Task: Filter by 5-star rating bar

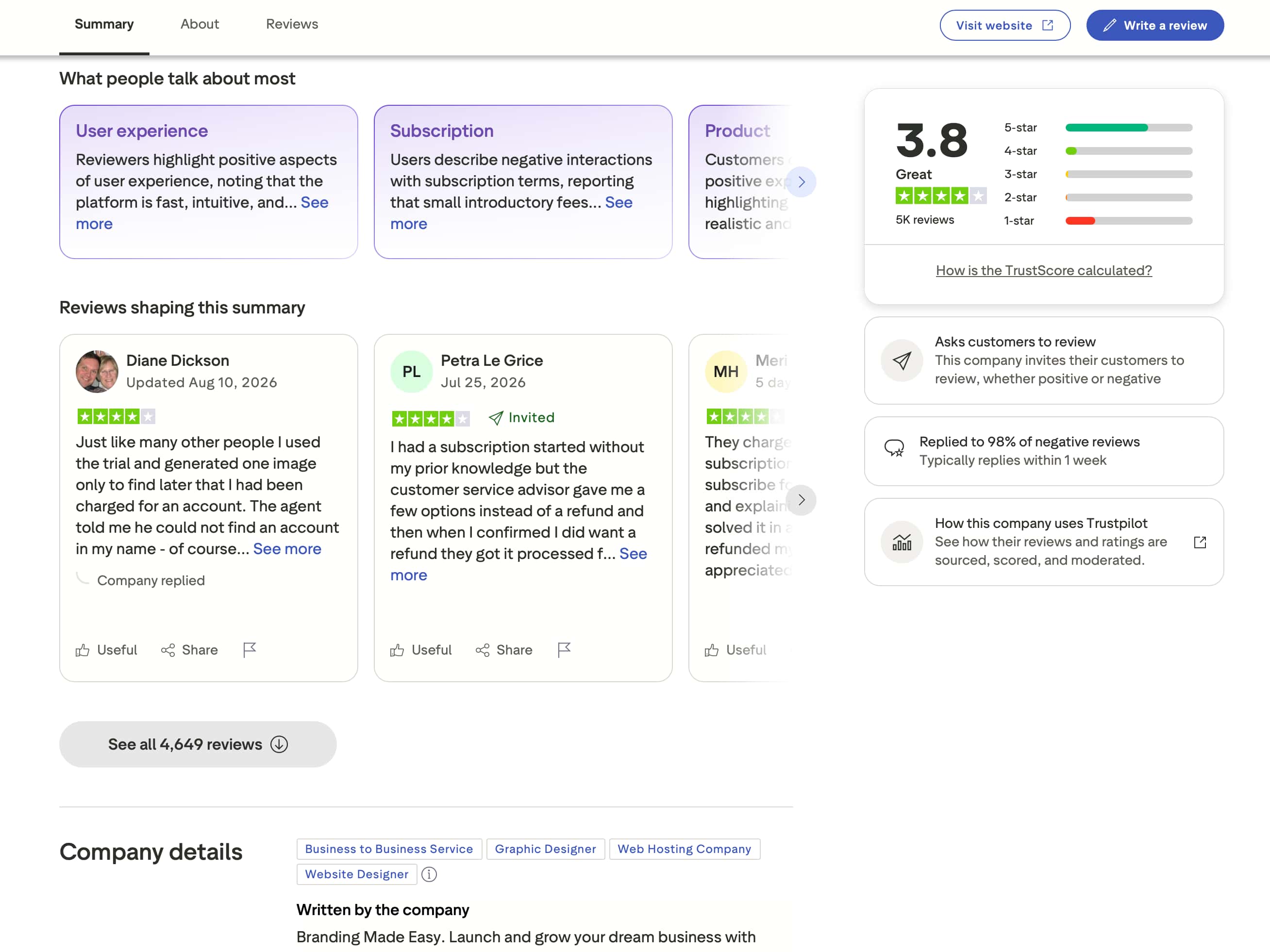Action: [x=1098, y=128]
